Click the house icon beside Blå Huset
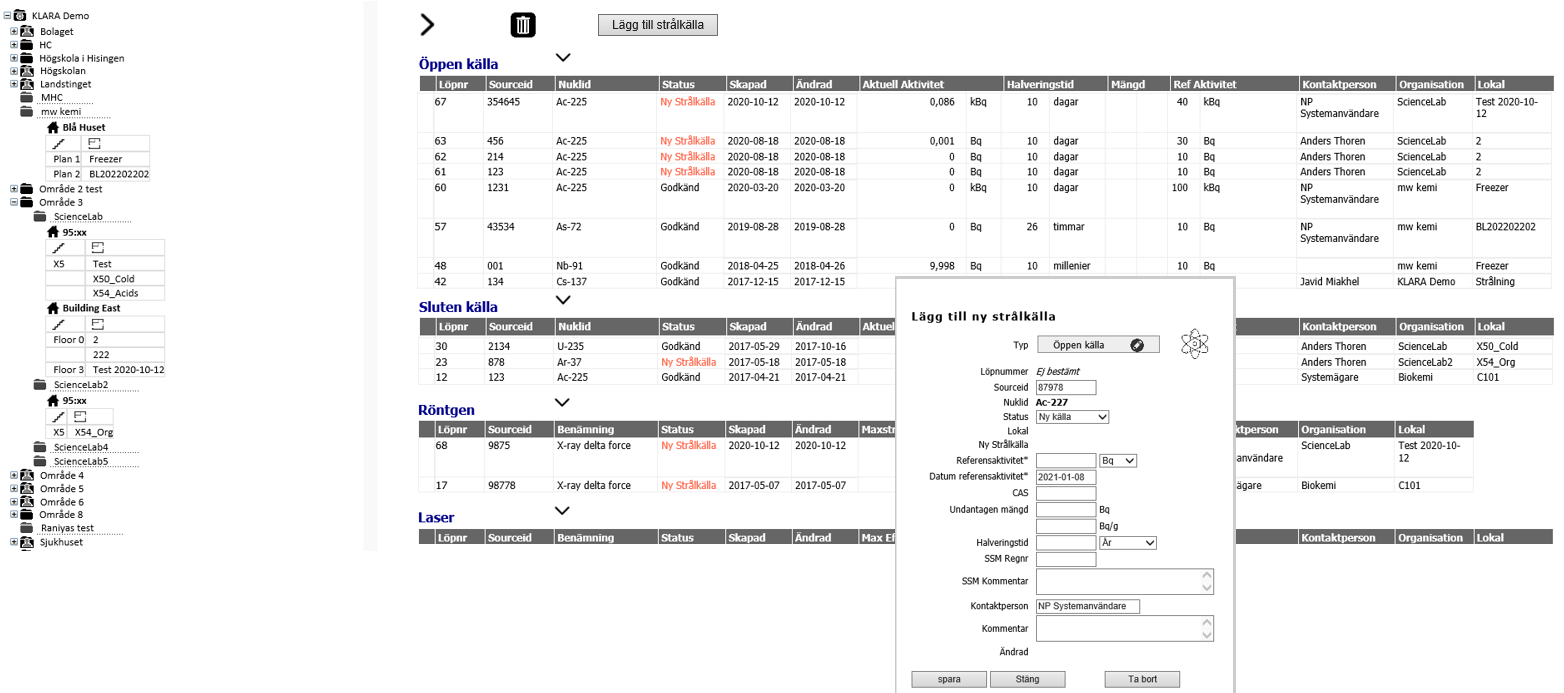This screenshot has width=1564, height=693. click(x=54, y=127)
